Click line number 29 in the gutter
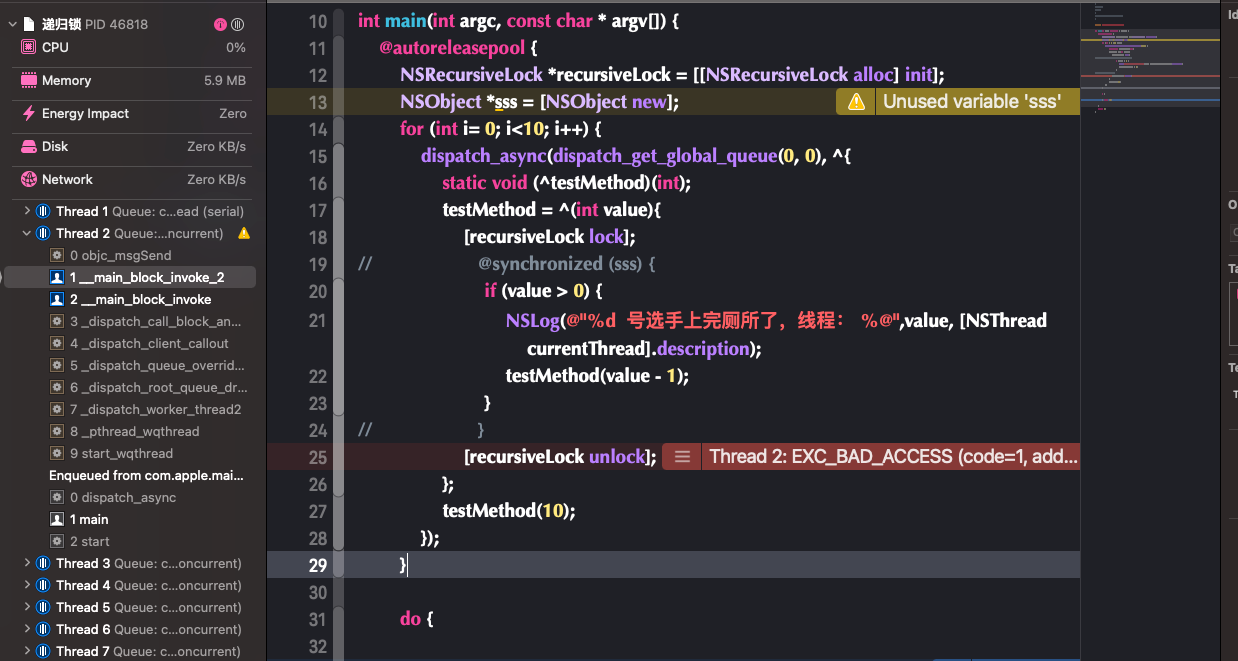This screenshot has width=1238, height=661. tap(317, 565)
